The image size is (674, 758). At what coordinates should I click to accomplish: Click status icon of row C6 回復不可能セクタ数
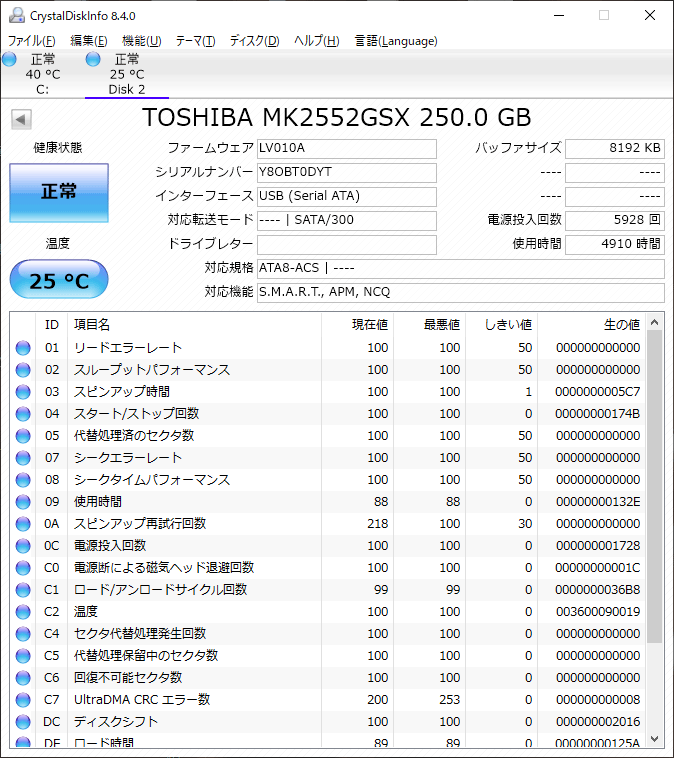point(23,678)
